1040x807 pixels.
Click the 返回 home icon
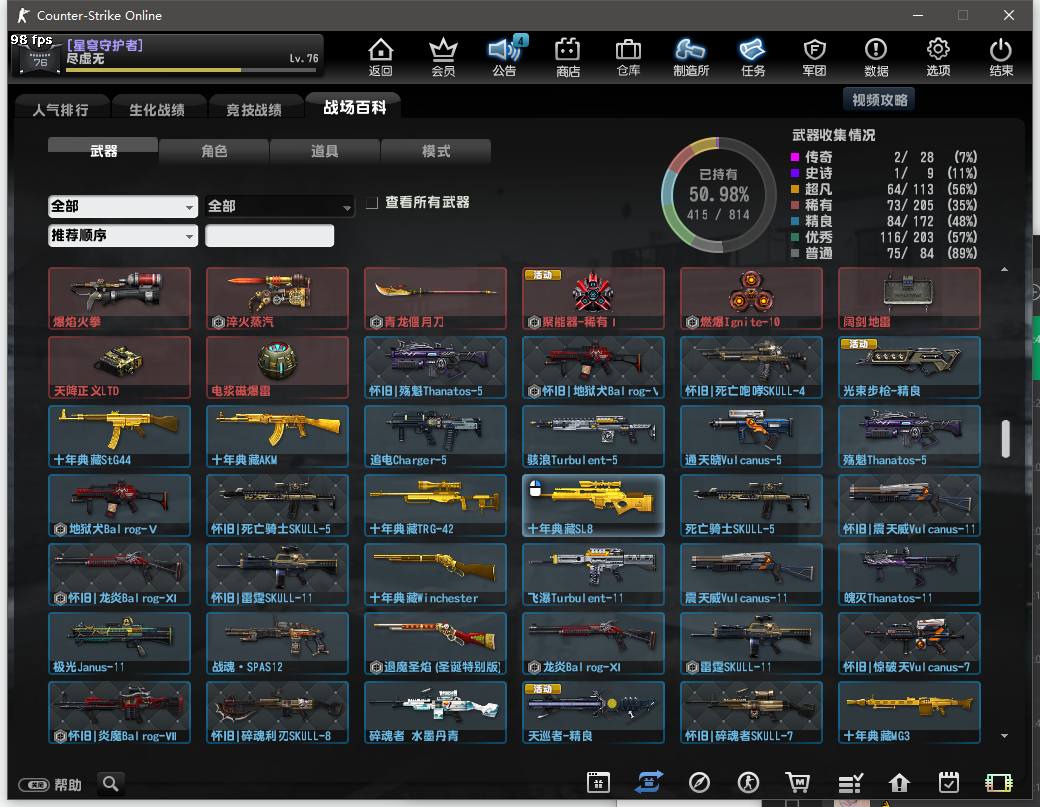click(381, 56)
